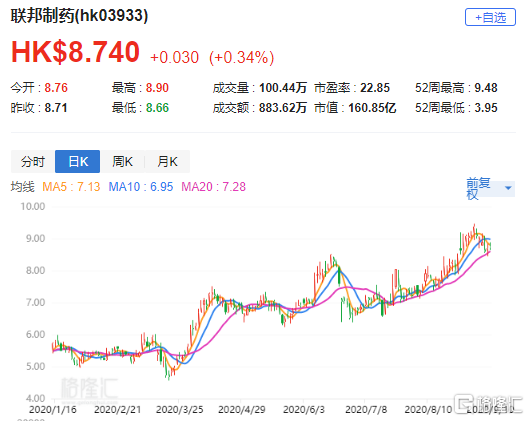529x421 pixels.
Task: Click 成交量 value 100.44万
Action: 283,88
